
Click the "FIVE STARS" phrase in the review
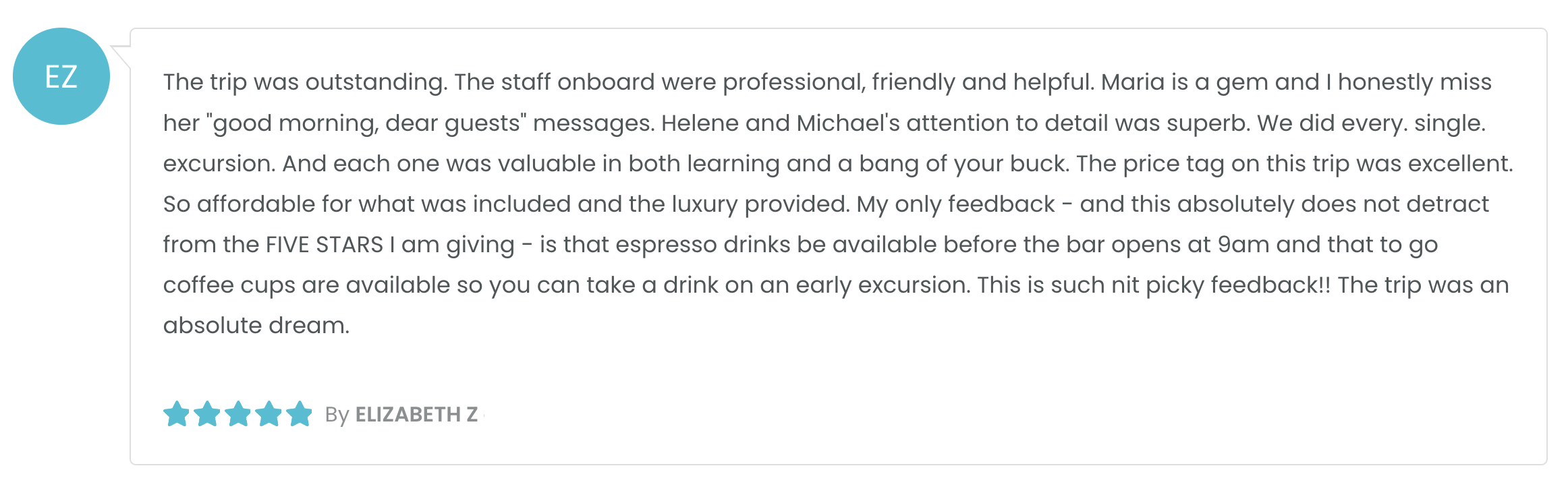[325, 244]
